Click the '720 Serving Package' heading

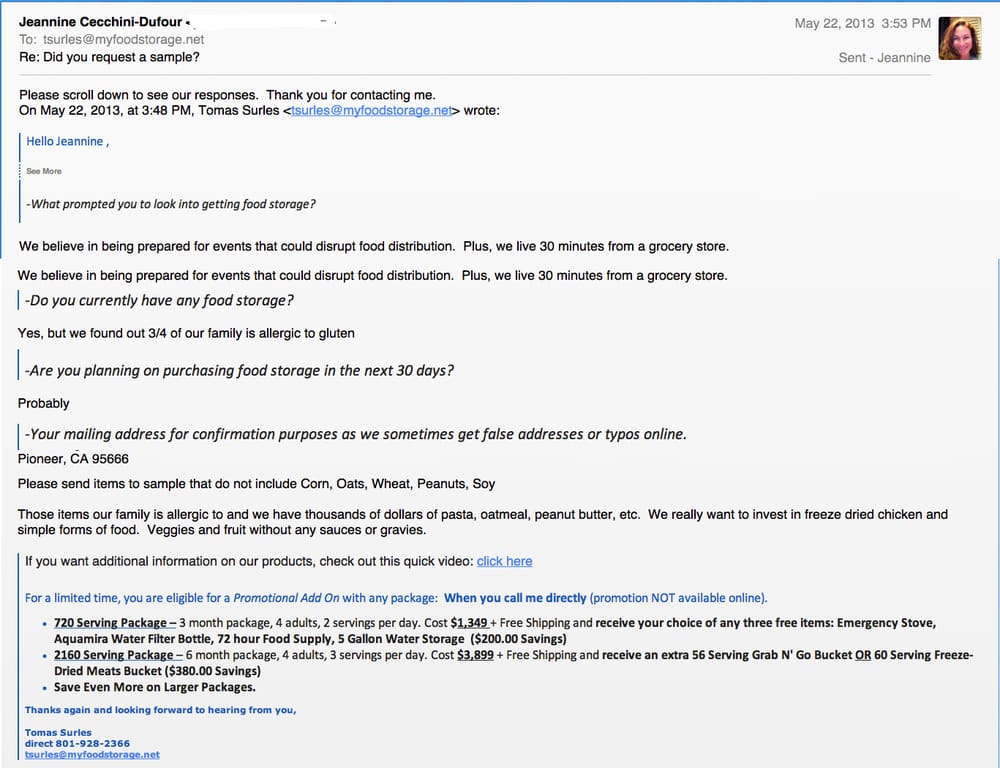113,623
